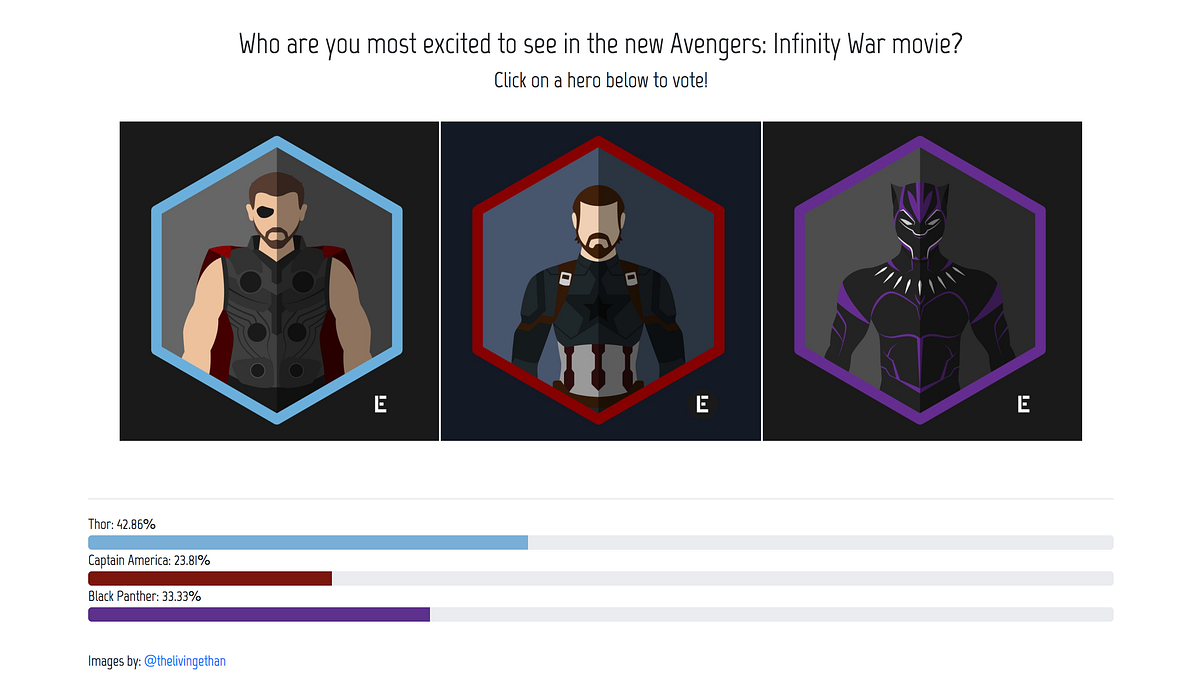
Task: Open the @thelivingethan profile link
Action: (x=185, y=661)
